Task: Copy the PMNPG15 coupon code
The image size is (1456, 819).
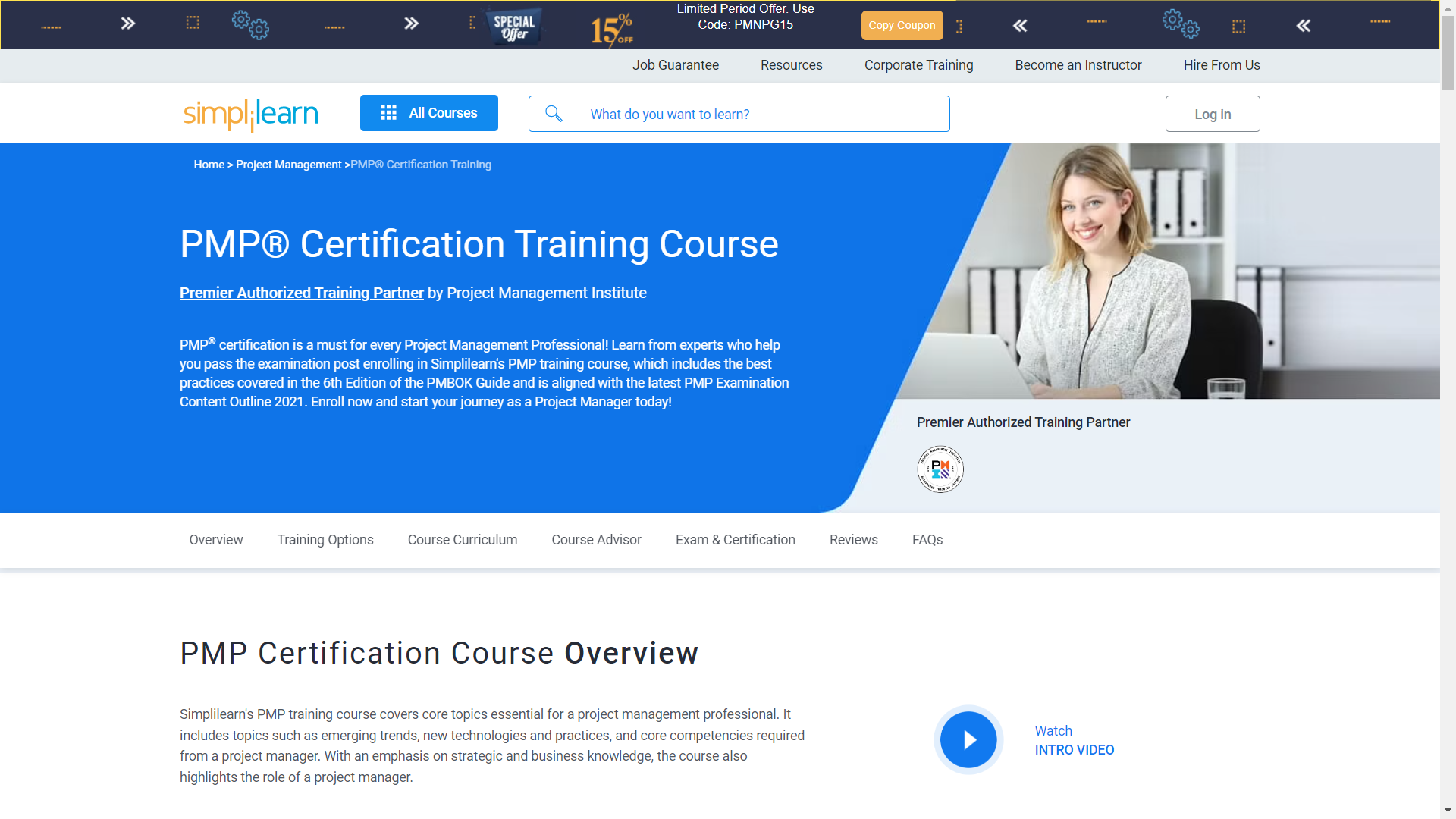Action: [x=902, y=25]
